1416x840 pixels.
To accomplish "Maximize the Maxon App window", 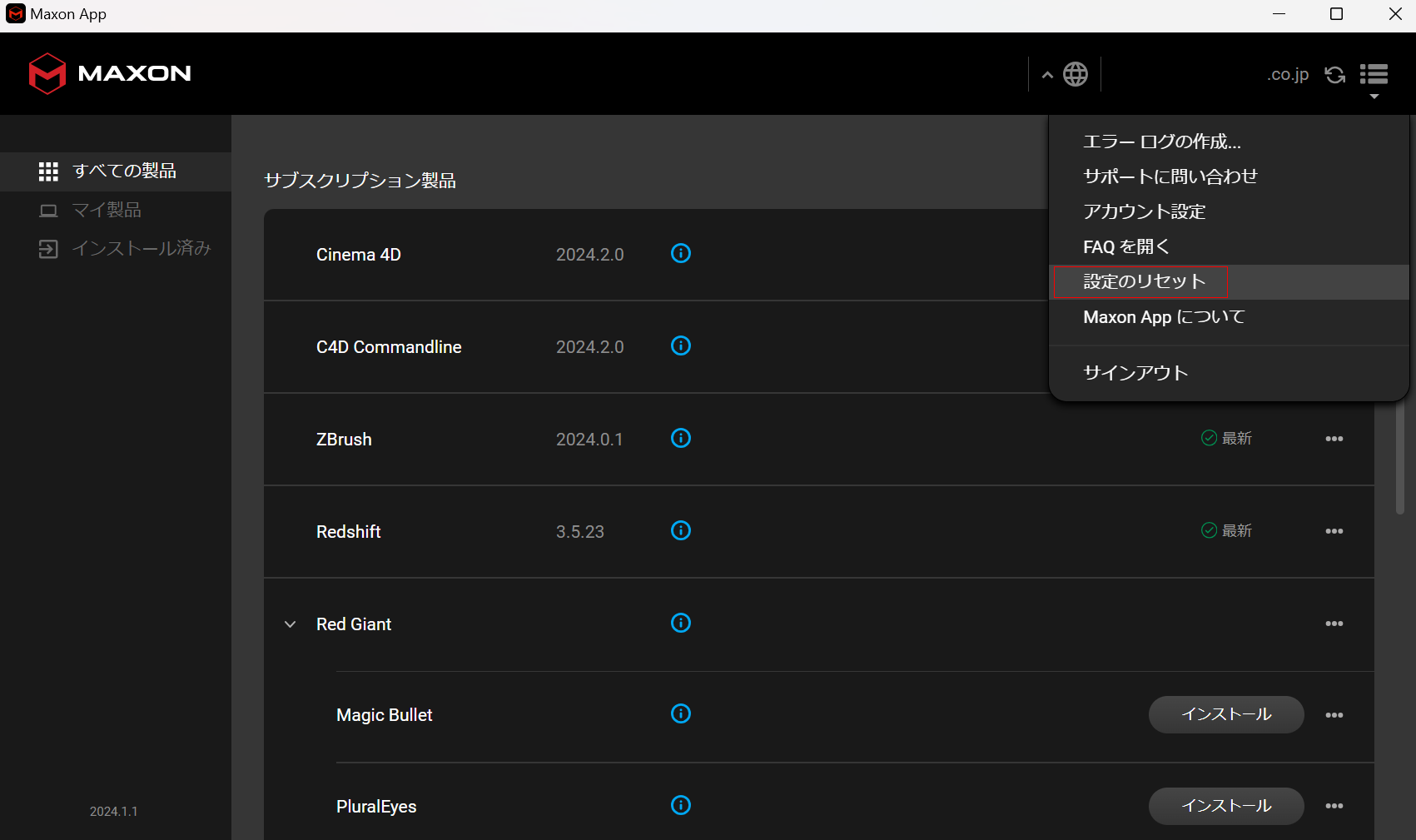I will 1337,14.
